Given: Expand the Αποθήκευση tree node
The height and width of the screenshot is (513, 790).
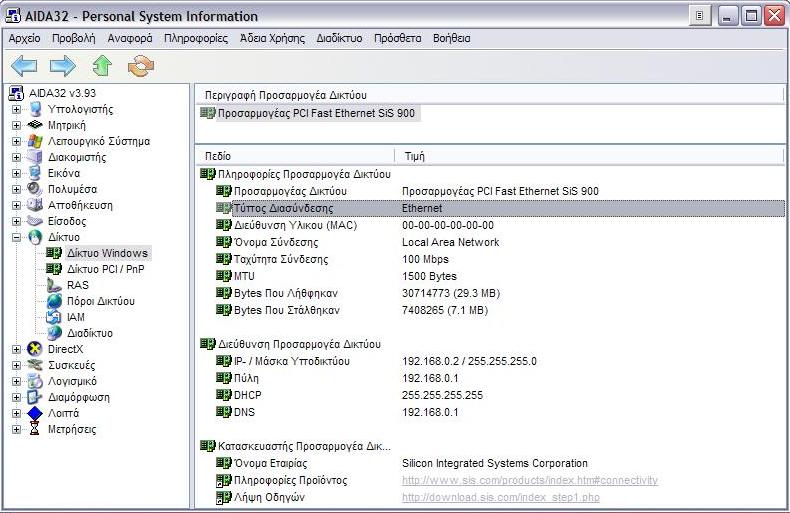Looking at the screenshot, I should (16, 205).
